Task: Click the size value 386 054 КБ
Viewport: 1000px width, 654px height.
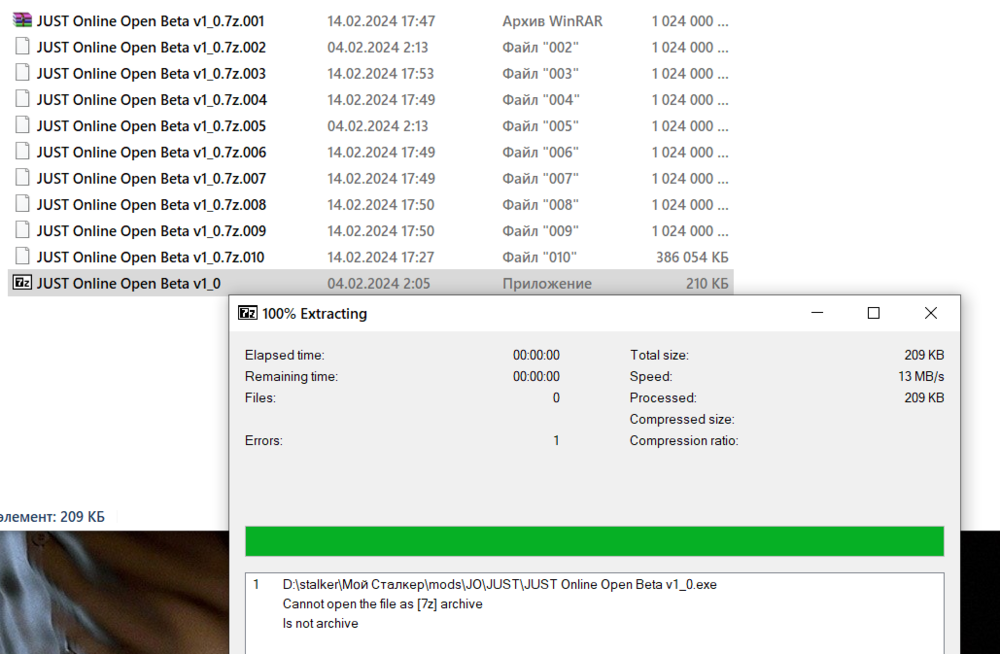Action: pos(692,256)
